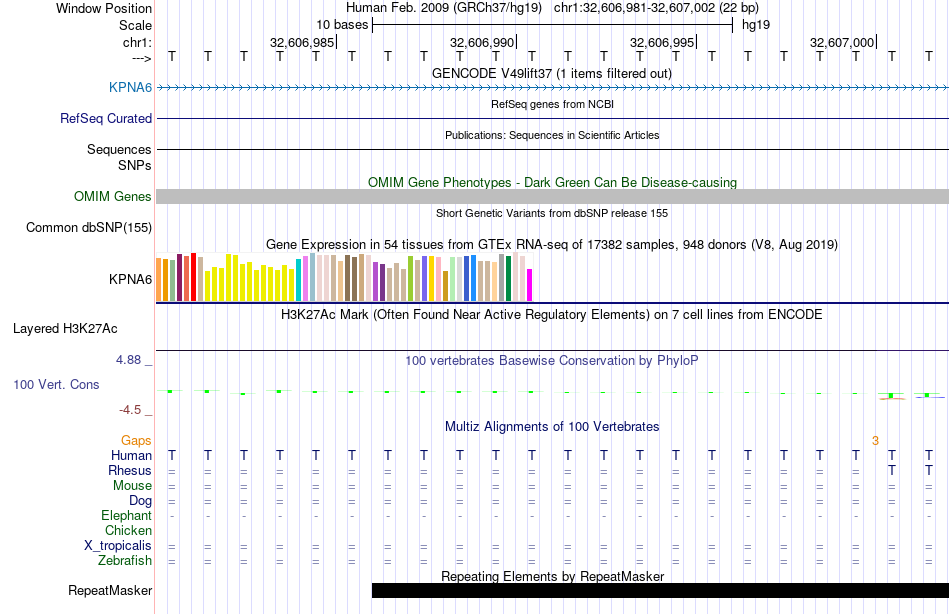Click the Window Position label
This screenshot has height=614, width=950.
[x=104, y=8]
